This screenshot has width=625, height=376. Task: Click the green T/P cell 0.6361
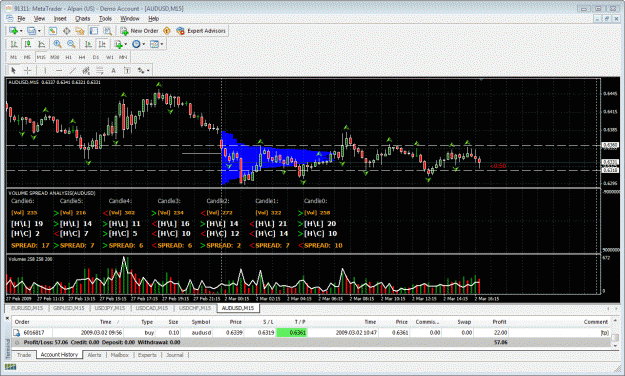tap(291, 333)
